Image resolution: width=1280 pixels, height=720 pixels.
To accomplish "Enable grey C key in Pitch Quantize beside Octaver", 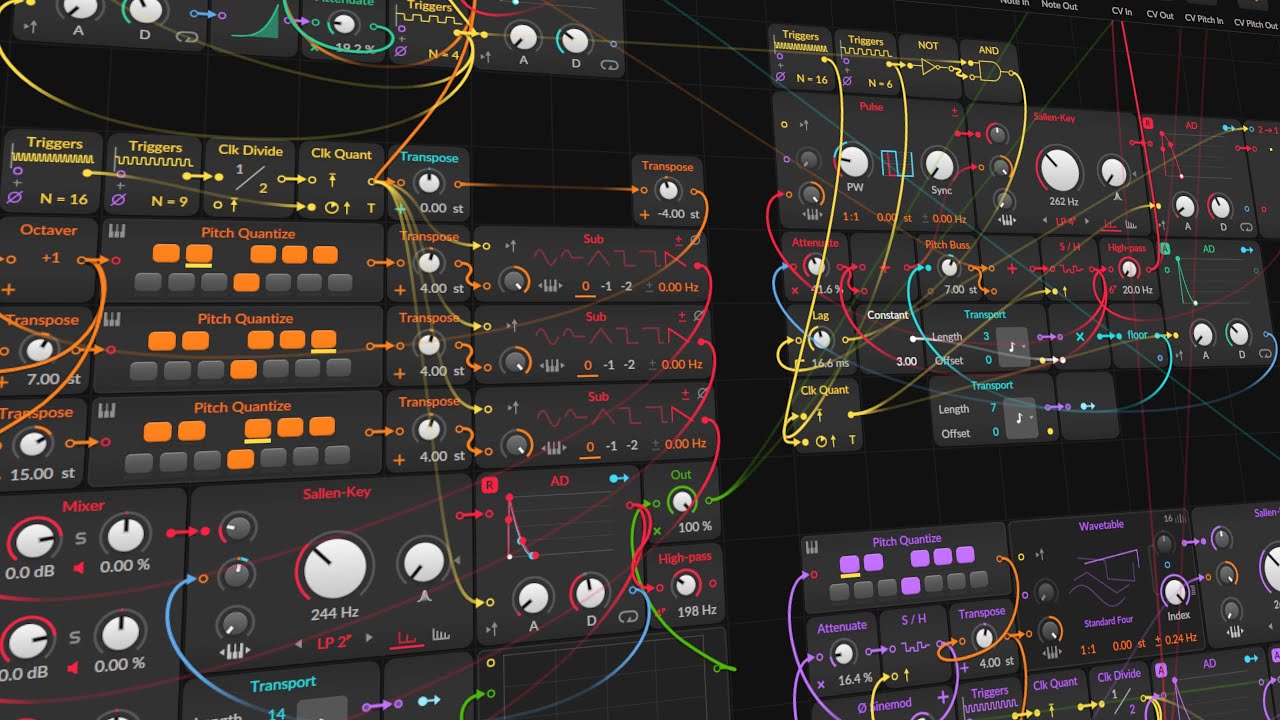I will coord(149,282).
